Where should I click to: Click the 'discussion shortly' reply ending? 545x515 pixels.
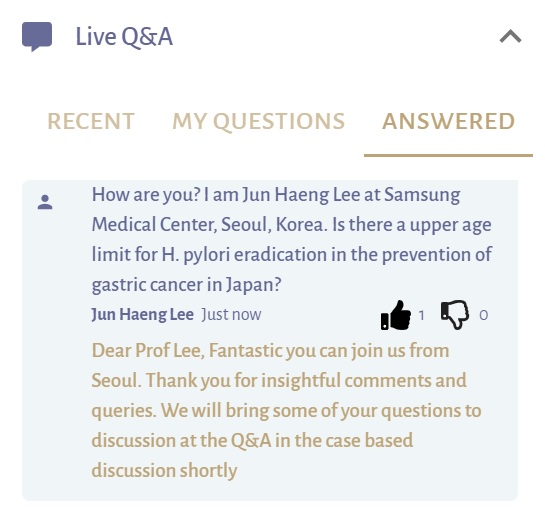[164, 471]
